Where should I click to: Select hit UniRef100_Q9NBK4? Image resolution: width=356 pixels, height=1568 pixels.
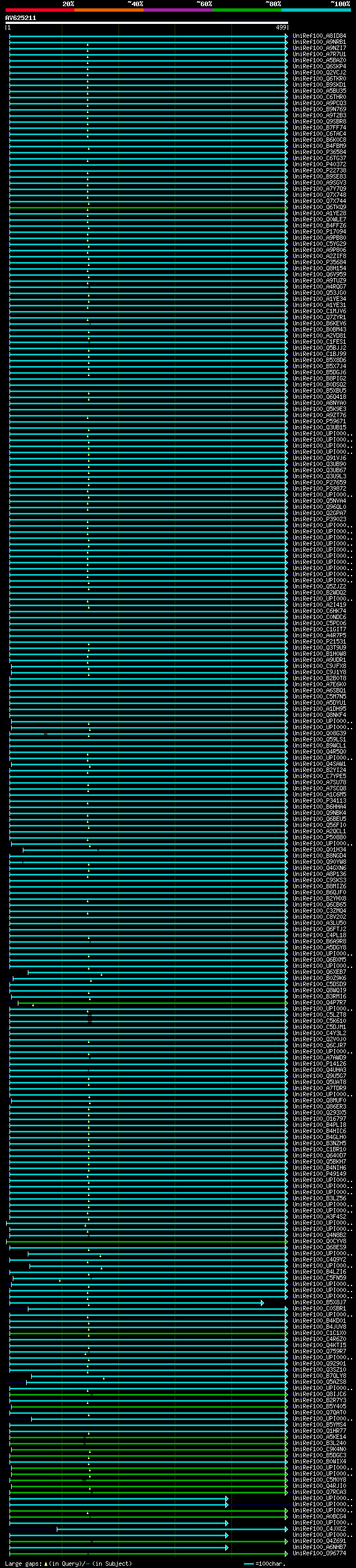point(319,813)
